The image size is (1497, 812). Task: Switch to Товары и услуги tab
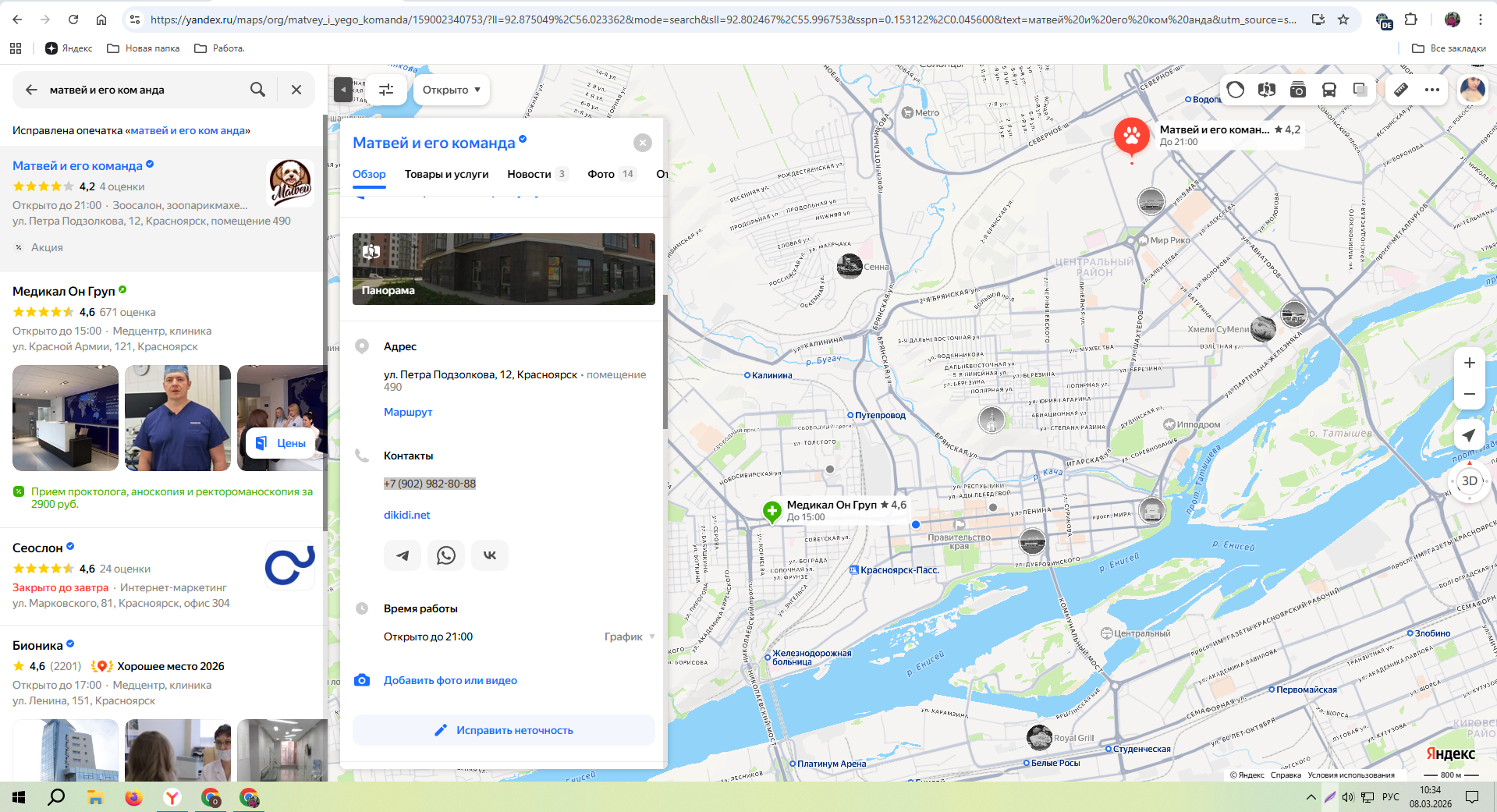tap(446, 174)
